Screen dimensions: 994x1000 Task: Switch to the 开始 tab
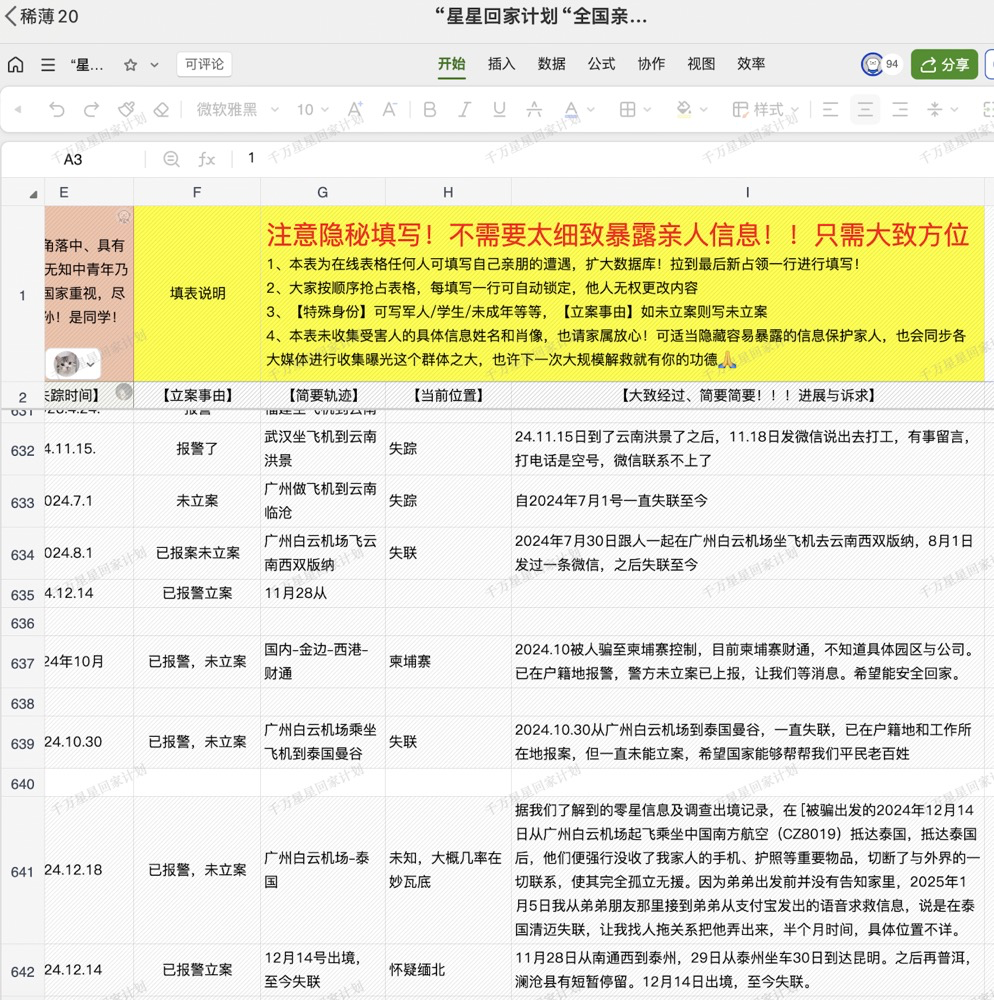pos(451,64)
